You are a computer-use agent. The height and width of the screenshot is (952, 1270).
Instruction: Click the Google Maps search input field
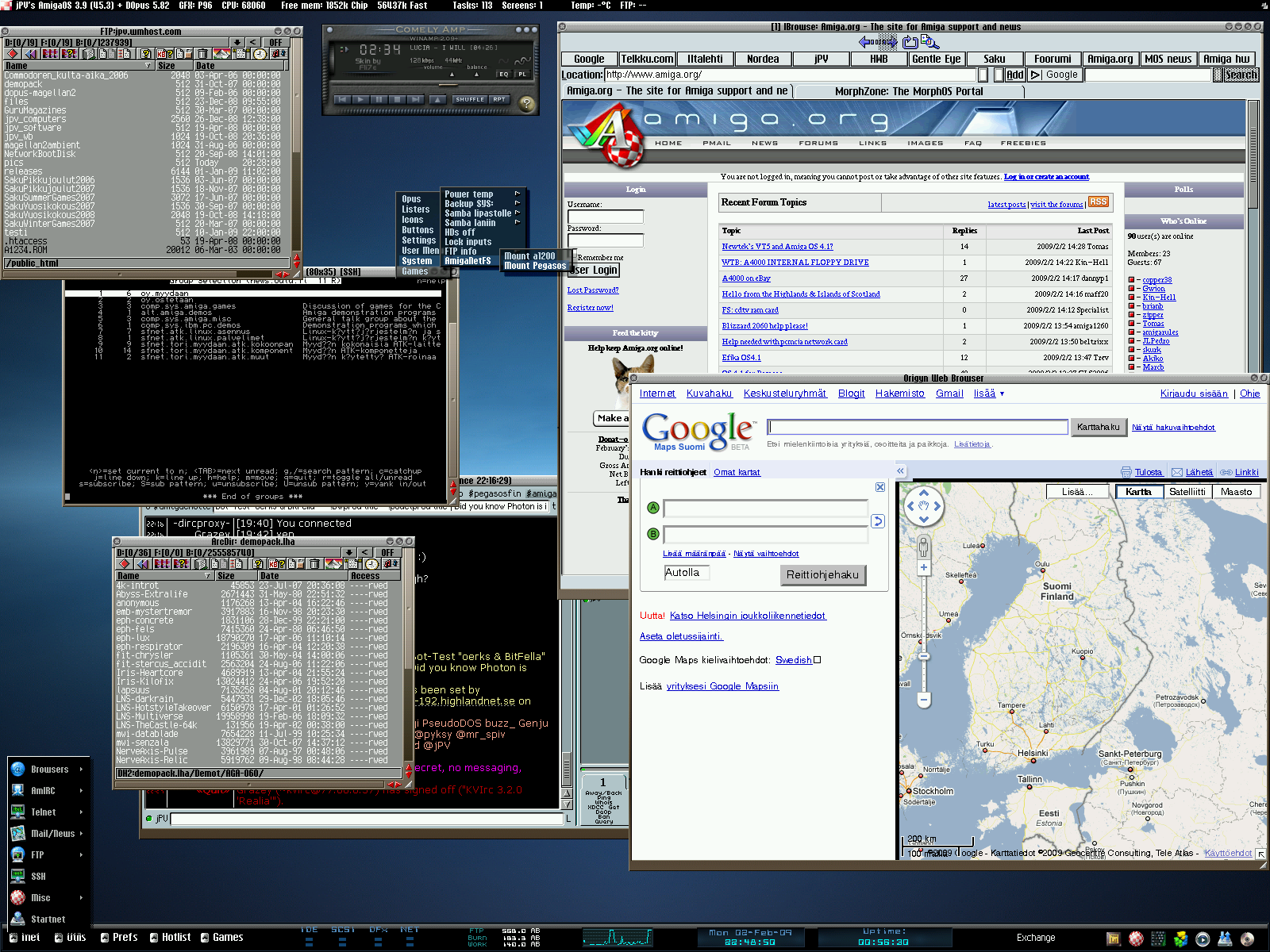point(918,428)
